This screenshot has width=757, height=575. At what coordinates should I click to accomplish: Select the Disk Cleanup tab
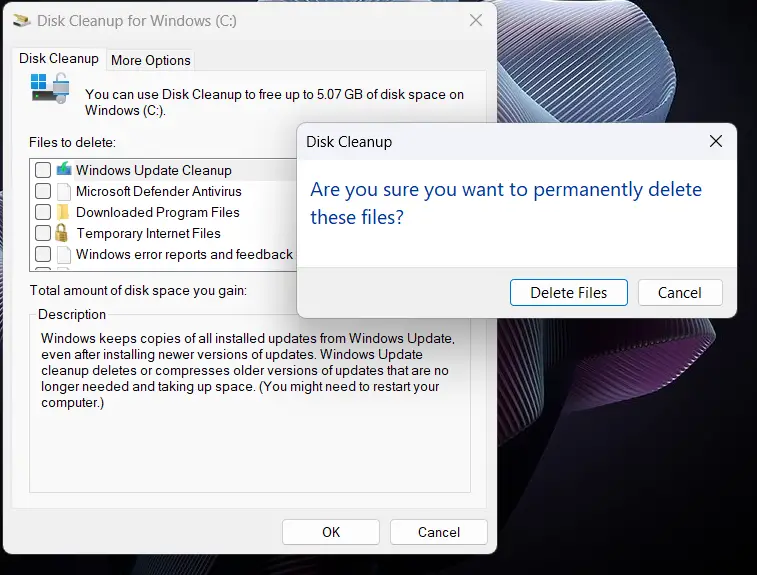pos(59,58)
